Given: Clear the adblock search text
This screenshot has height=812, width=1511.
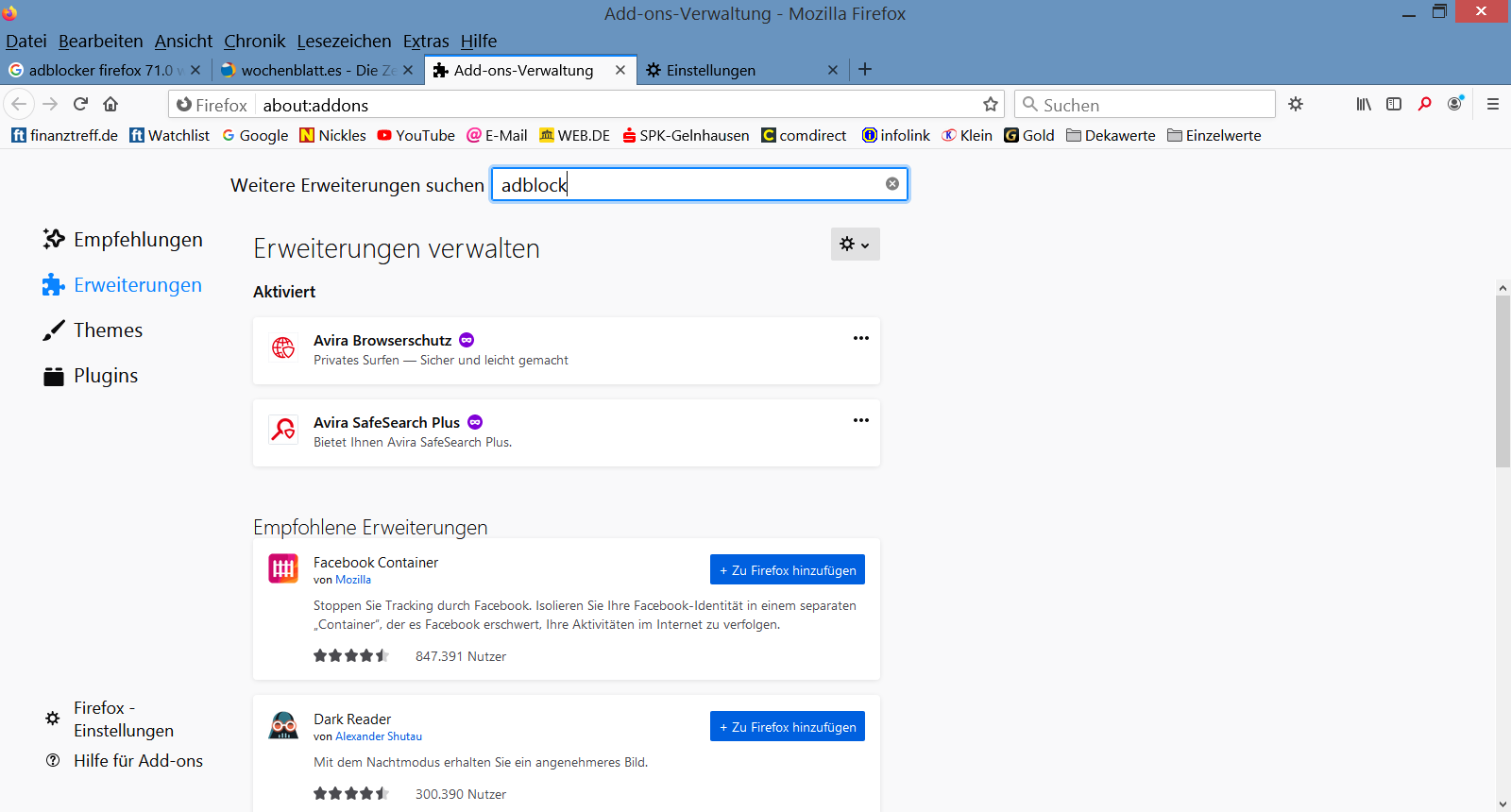Looking at the screenshot, I should pos(892,183).
